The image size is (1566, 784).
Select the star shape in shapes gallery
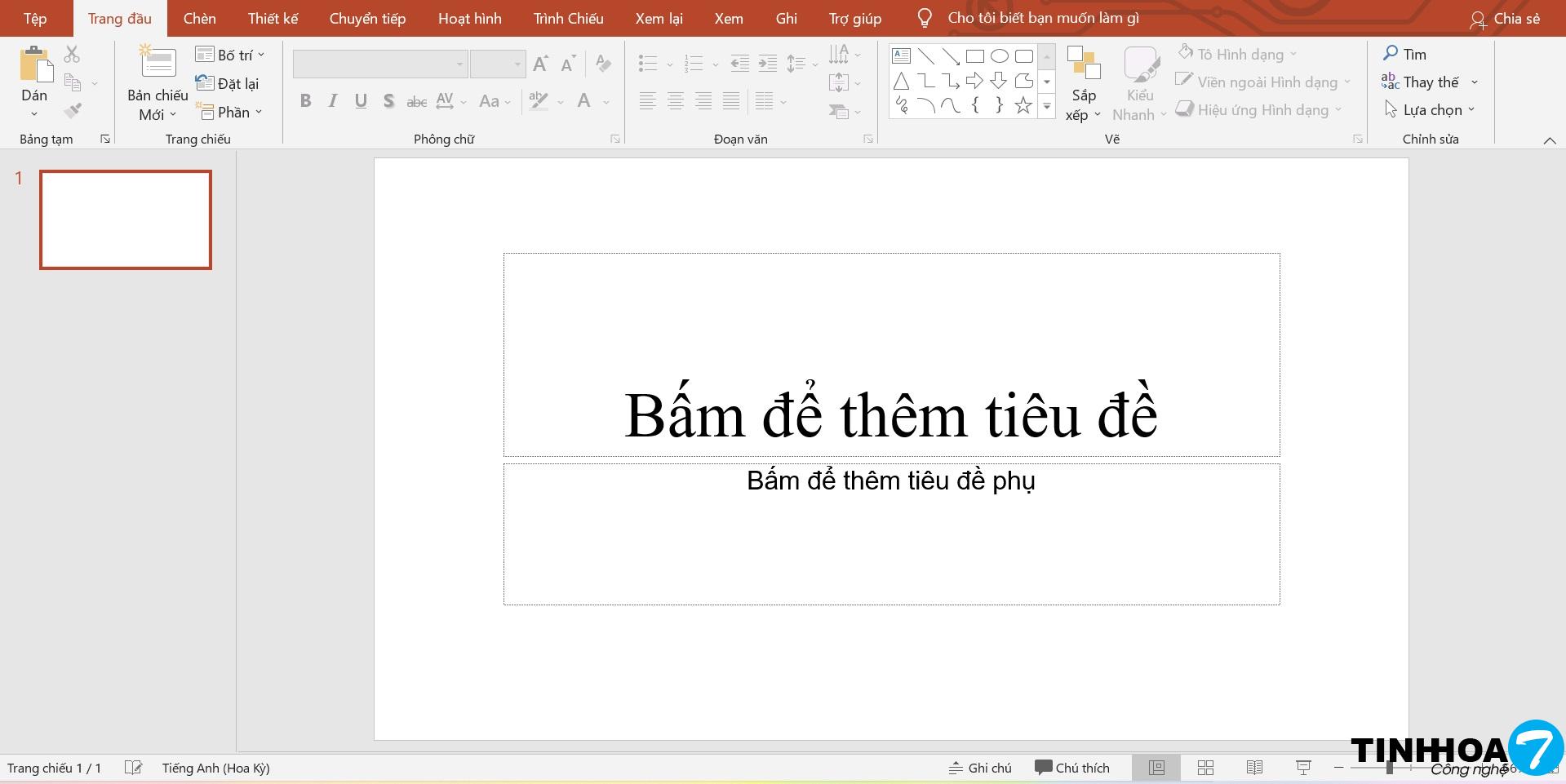click(1023, 105)
